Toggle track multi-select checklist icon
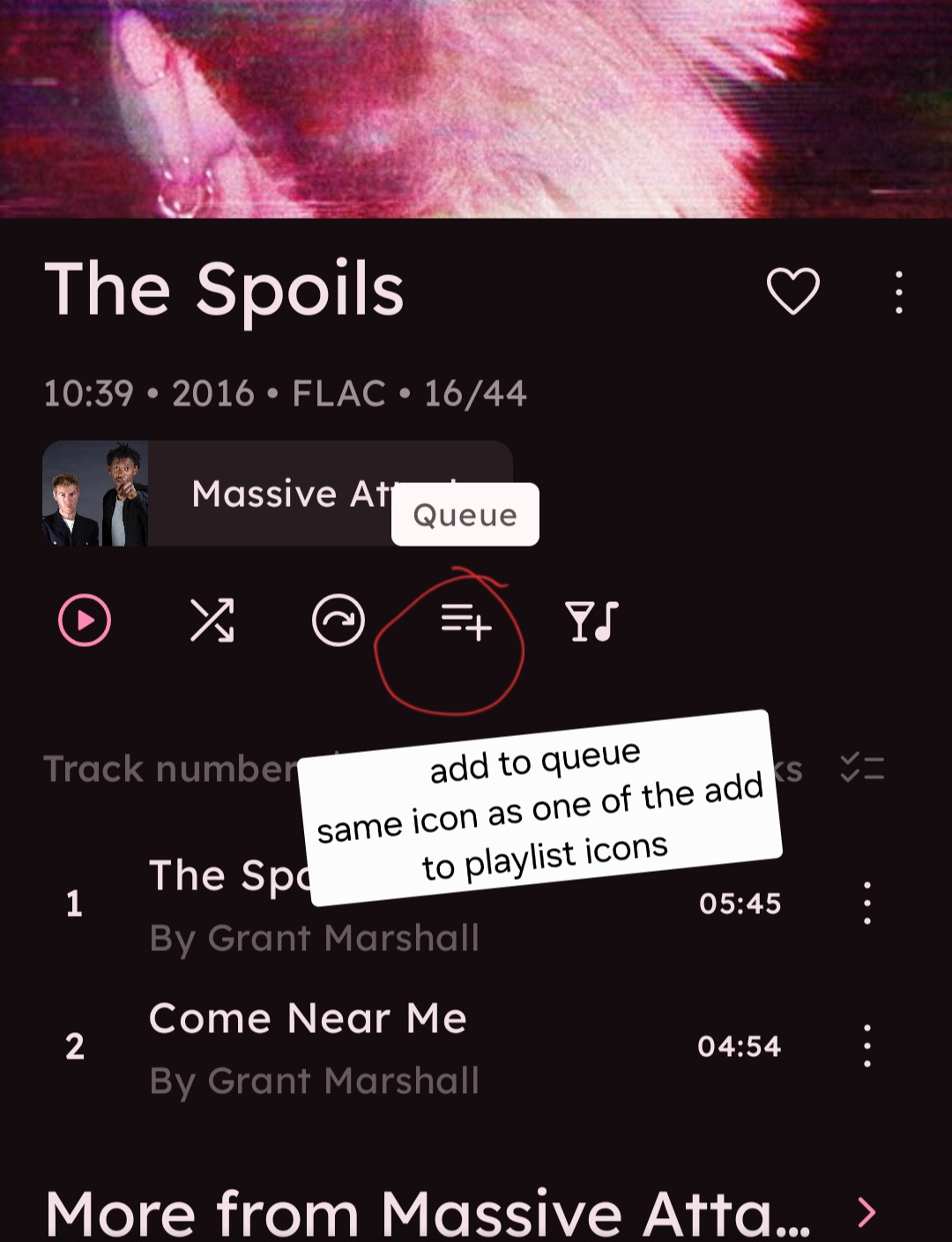Viewport: 952px width, 1242px height. pyautogui.click(x=862, y=768)
